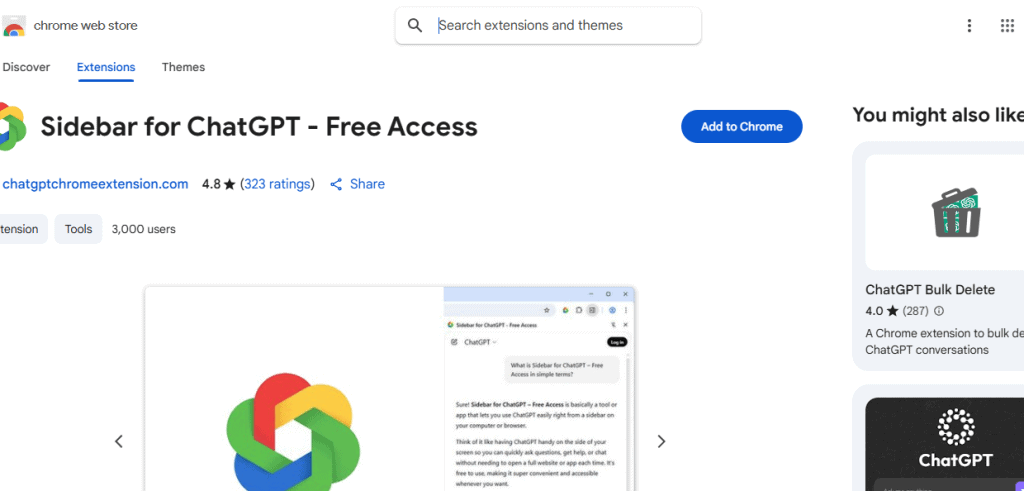Click the ChatGPT Bulk Delete trash icon
The image size is (1024, 491).
(957, 212)
